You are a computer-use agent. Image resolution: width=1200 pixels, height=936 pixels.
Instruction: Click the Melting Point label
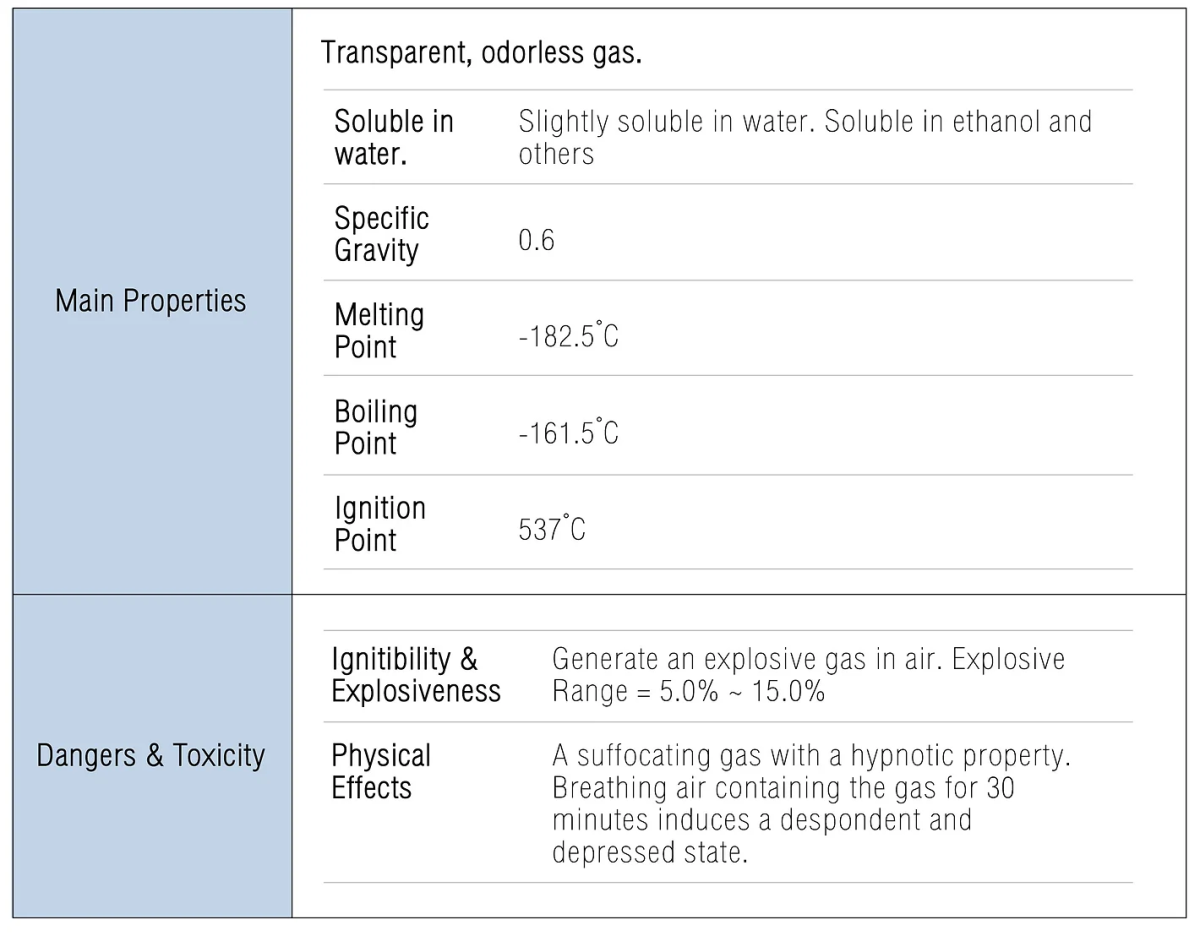(379, 331)
